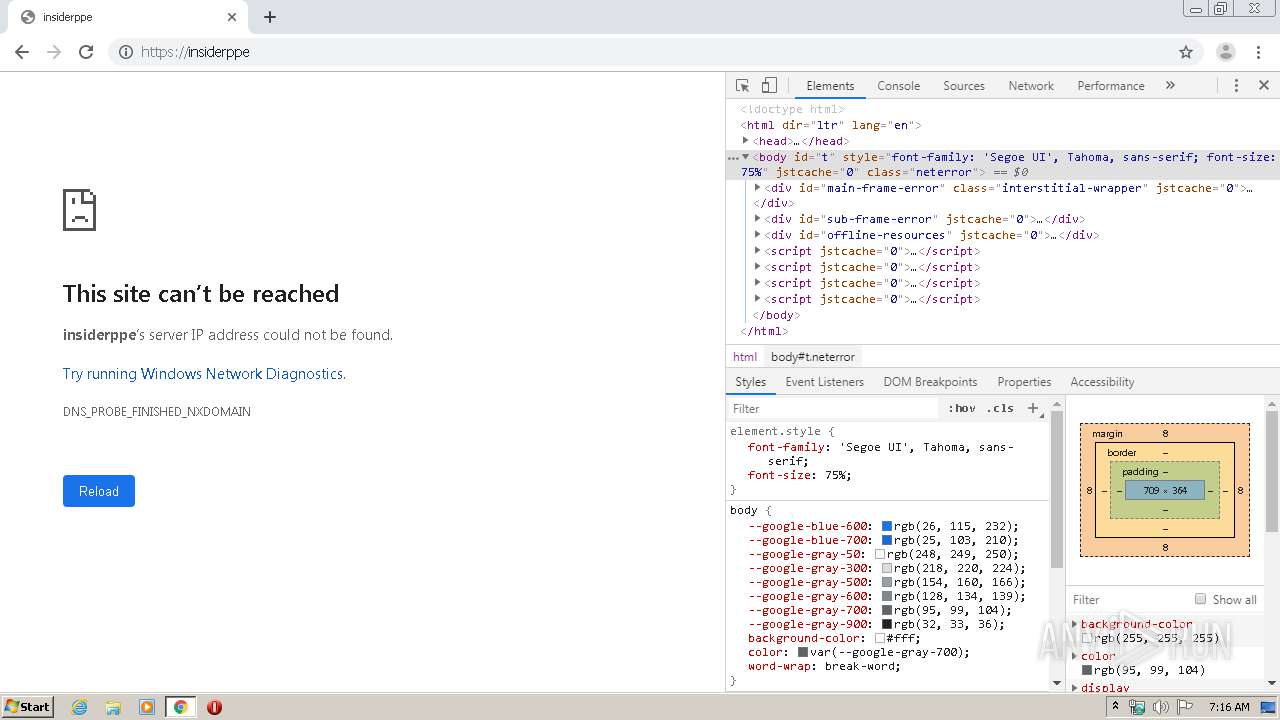The width and height of the screenshot is (1280, 720).
Task: Toggle the .cls class editor button
Action: click(1000, 408)
